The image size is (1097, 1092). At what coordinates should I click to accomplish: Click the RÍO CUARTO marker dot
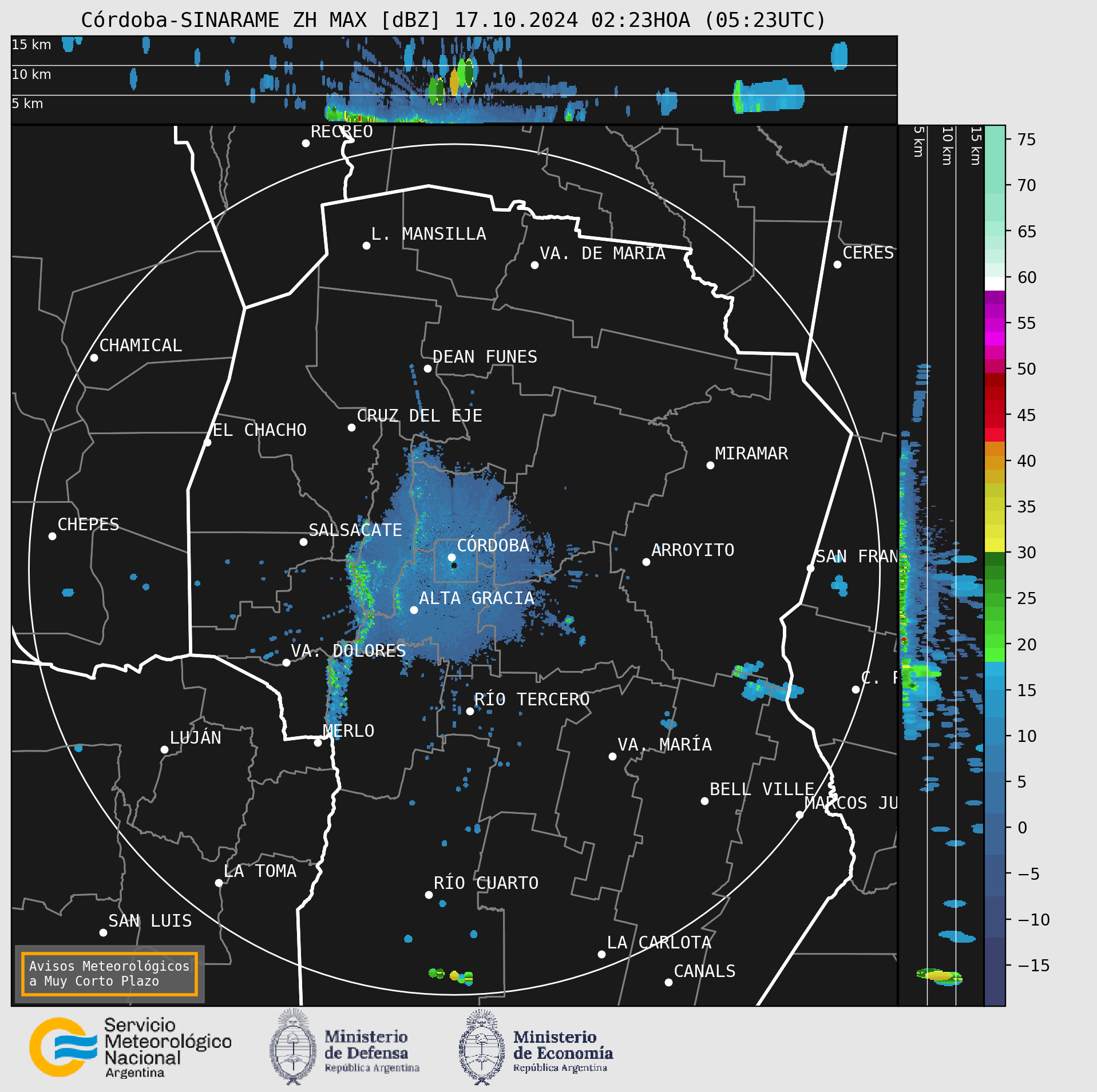[429, 895]
